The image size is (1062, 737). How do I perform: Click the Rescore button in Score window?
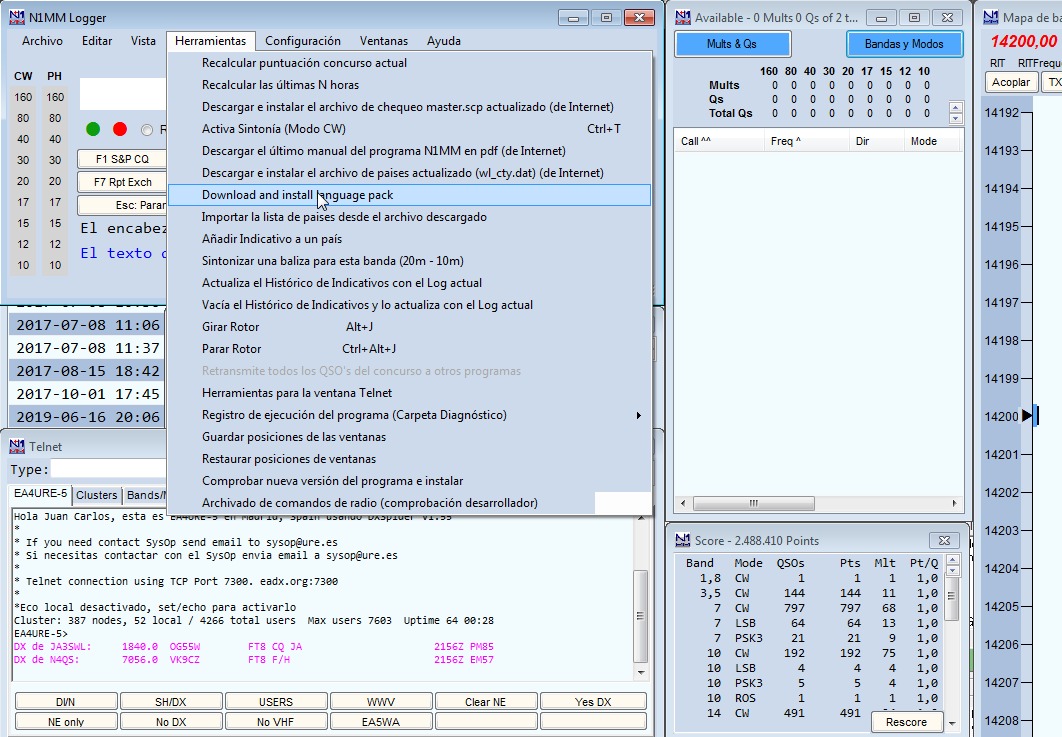906,722
